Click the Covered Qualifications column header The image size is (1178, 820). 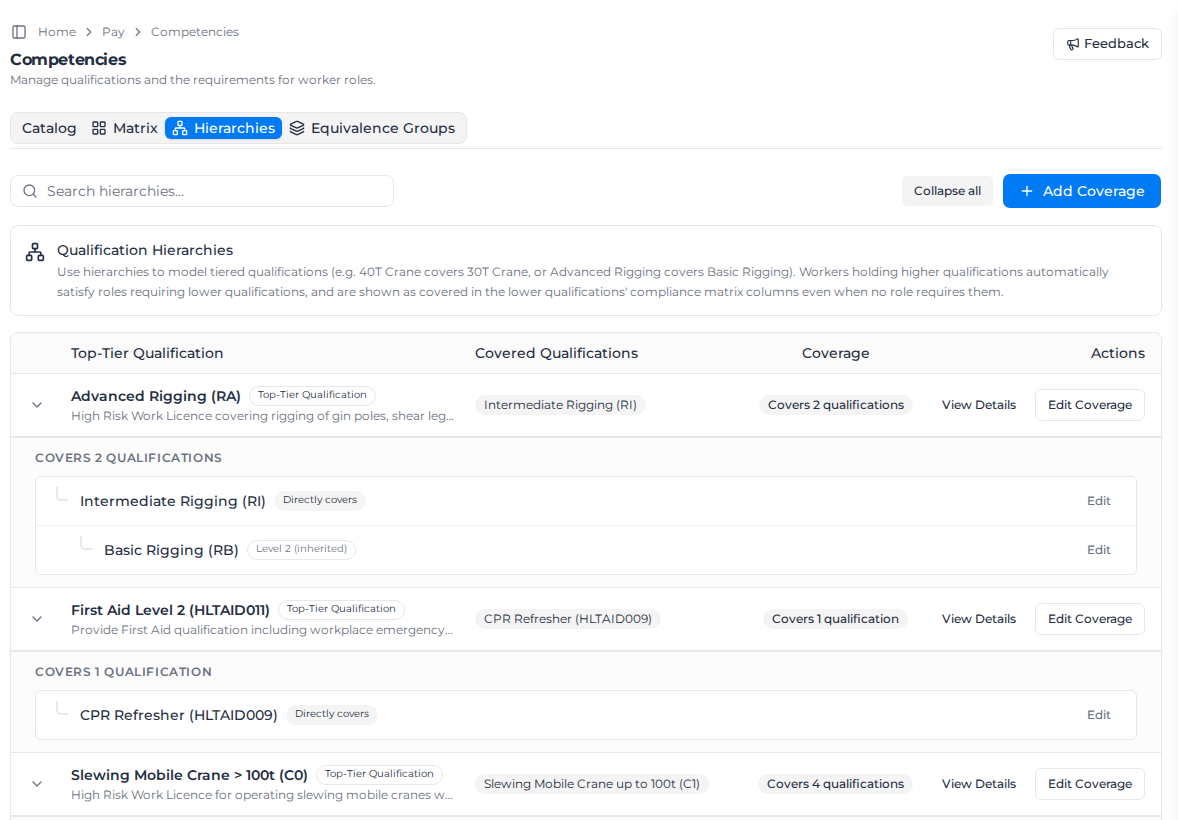click(x=556, y=354)
